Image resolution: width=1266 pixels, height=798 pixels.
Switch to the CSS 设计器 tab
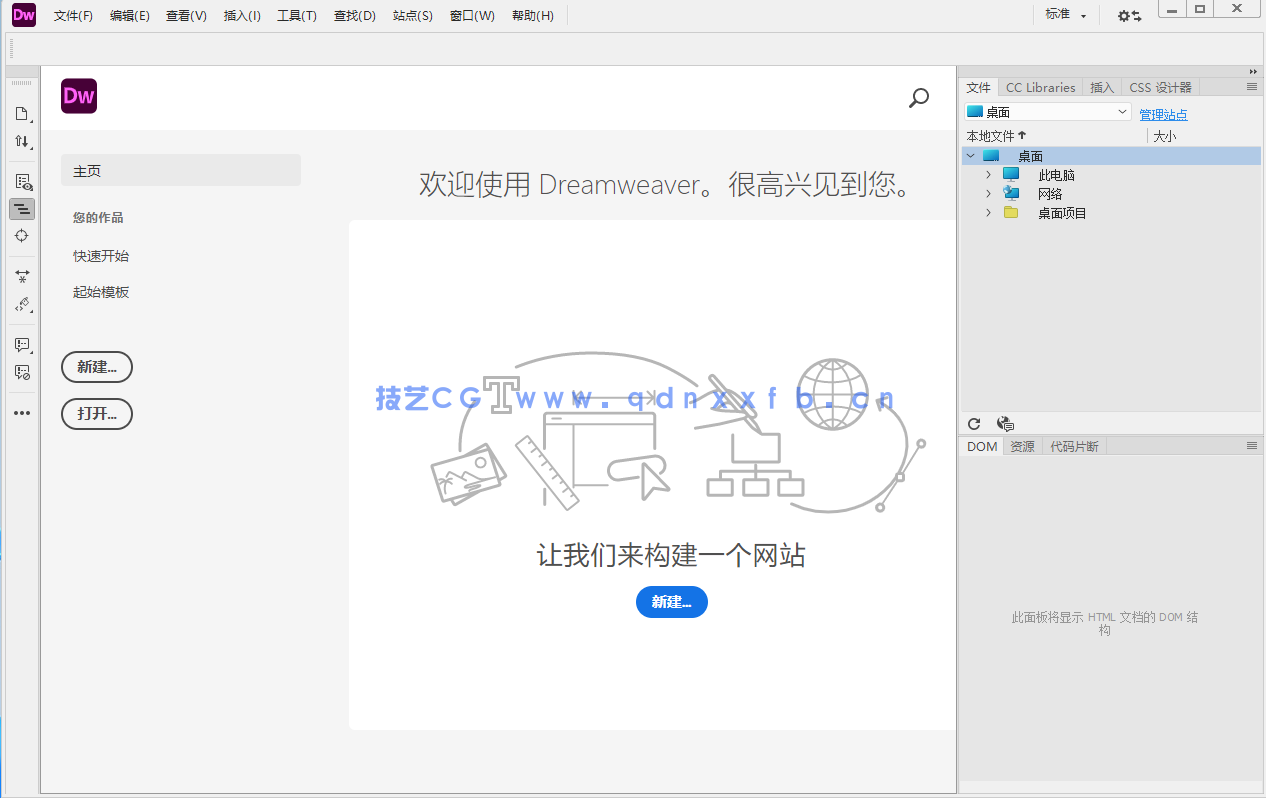(x=1159, y=87)
